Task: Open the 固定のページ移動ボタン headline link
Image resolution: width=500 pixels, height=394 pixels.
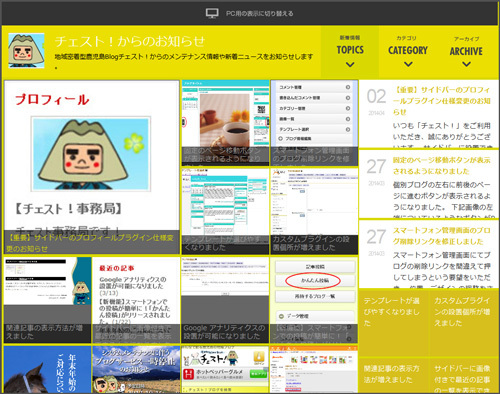Action: [442, 166]
